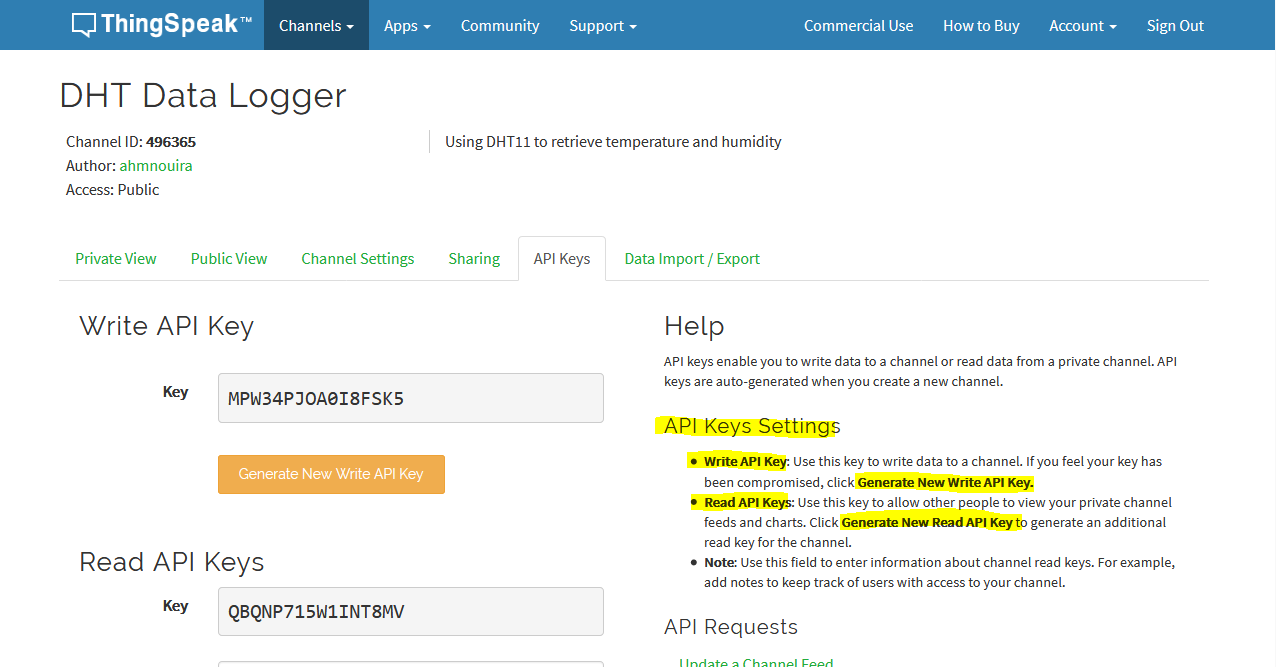The image size is (1276, 667).
Task: Open the Channels dropdown menu
Action: [316, 25]
